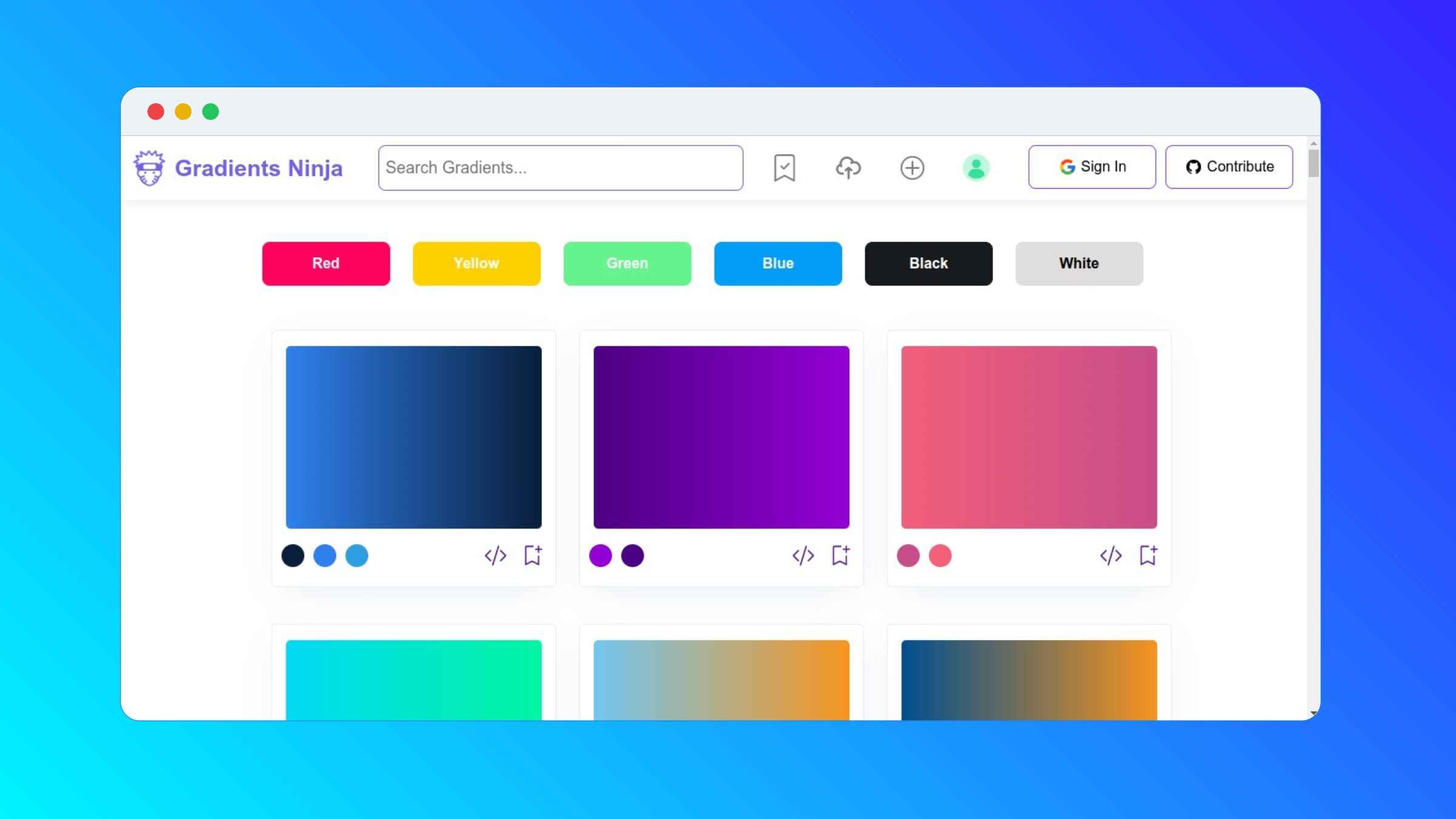
Task: Click the first purple color swatch
Action: [x=600, y=555]
